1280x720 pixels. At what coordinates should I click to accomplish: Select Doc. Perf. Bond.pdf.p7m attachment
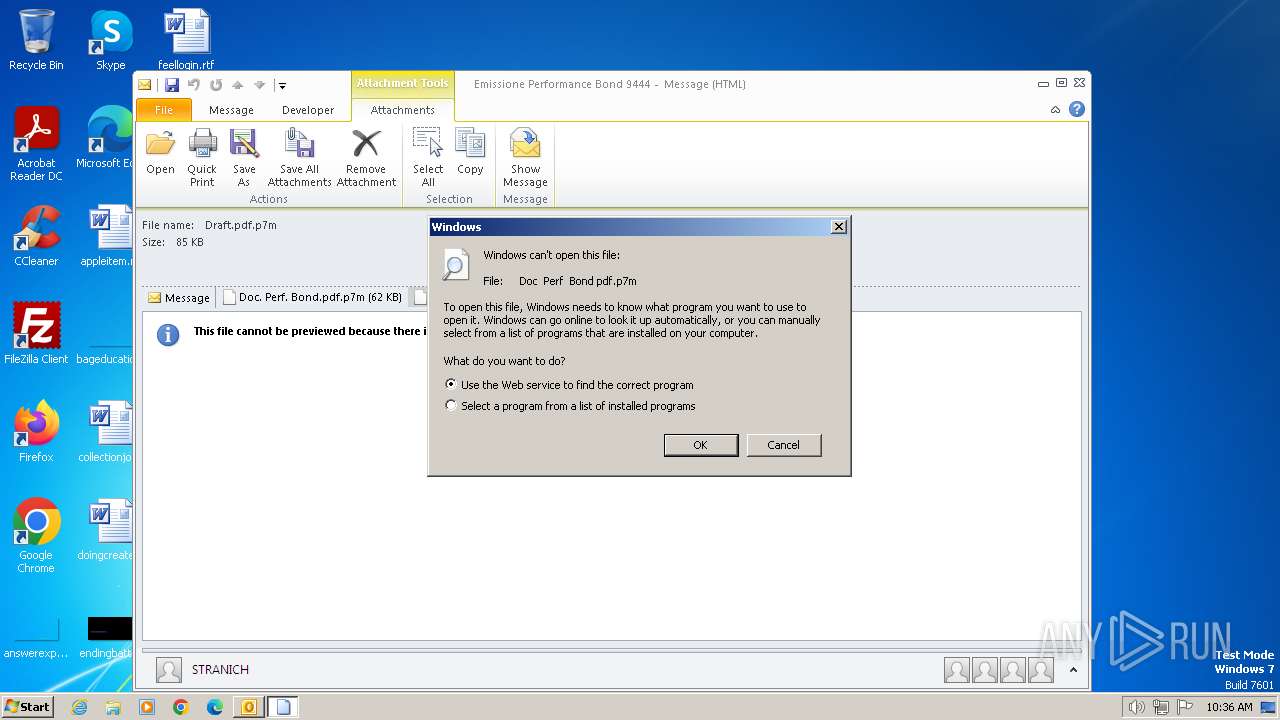312,297
